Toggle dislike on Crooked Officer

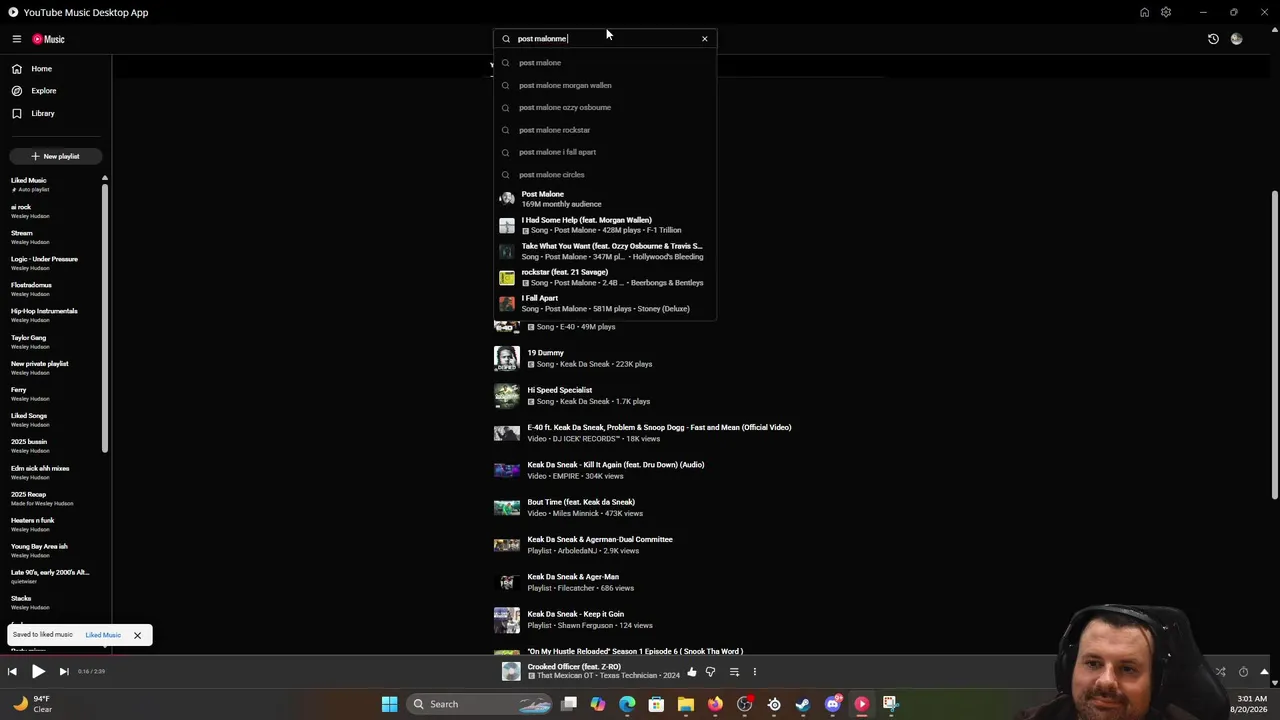710,672
